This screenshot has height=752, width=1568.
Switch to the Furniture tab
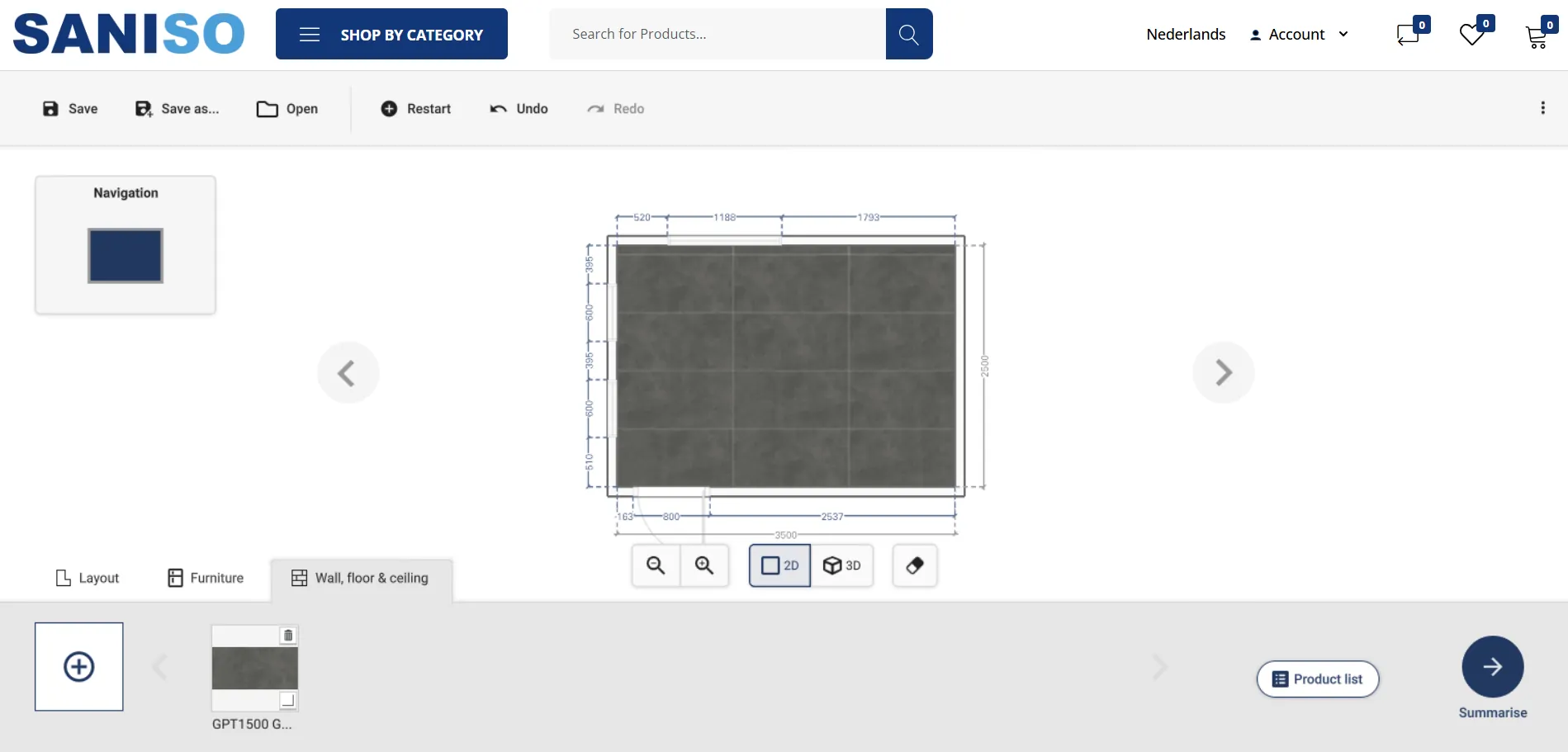click(206, 578)
